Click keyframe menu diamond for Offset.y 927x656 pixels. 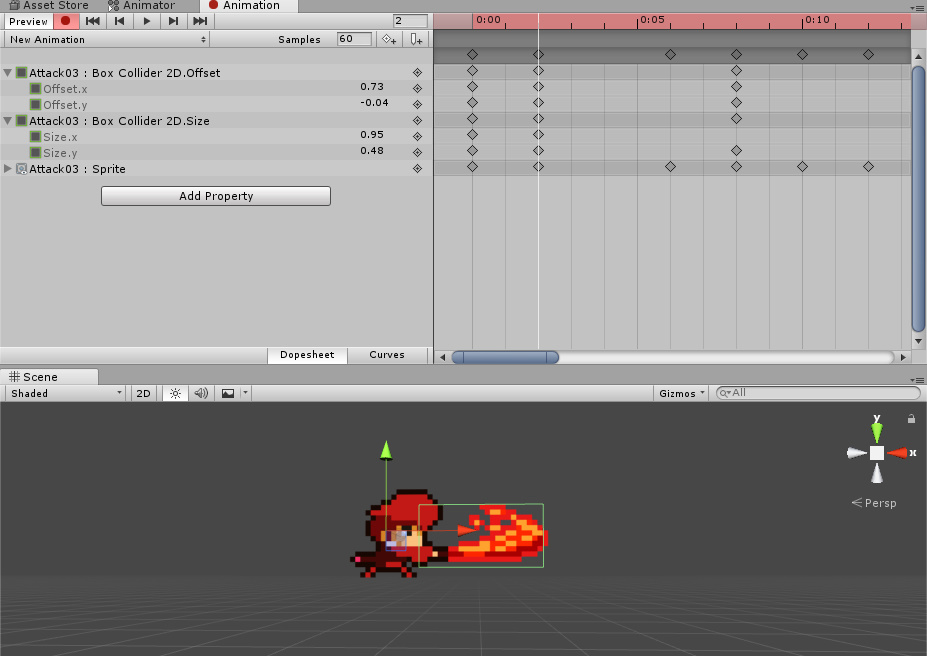(x=417, y=105)
